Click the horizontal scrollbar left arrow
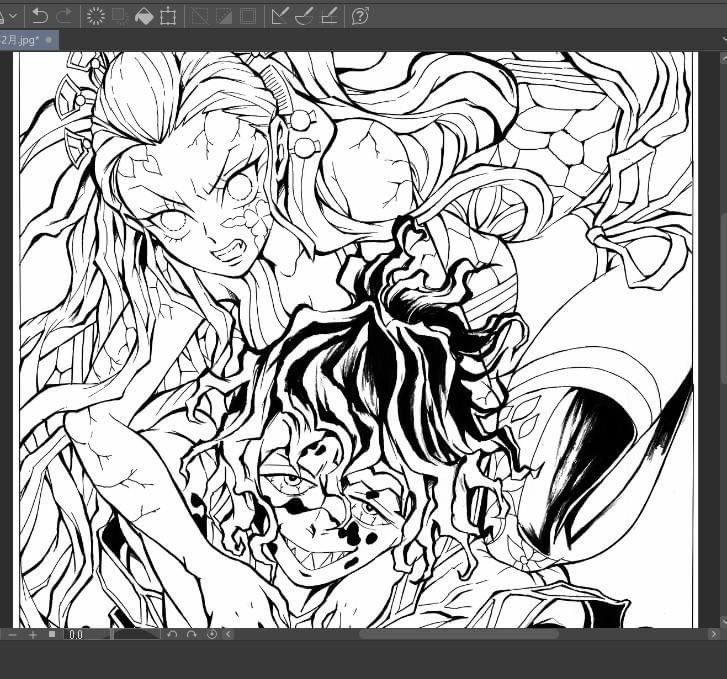 tap(229, 634)
